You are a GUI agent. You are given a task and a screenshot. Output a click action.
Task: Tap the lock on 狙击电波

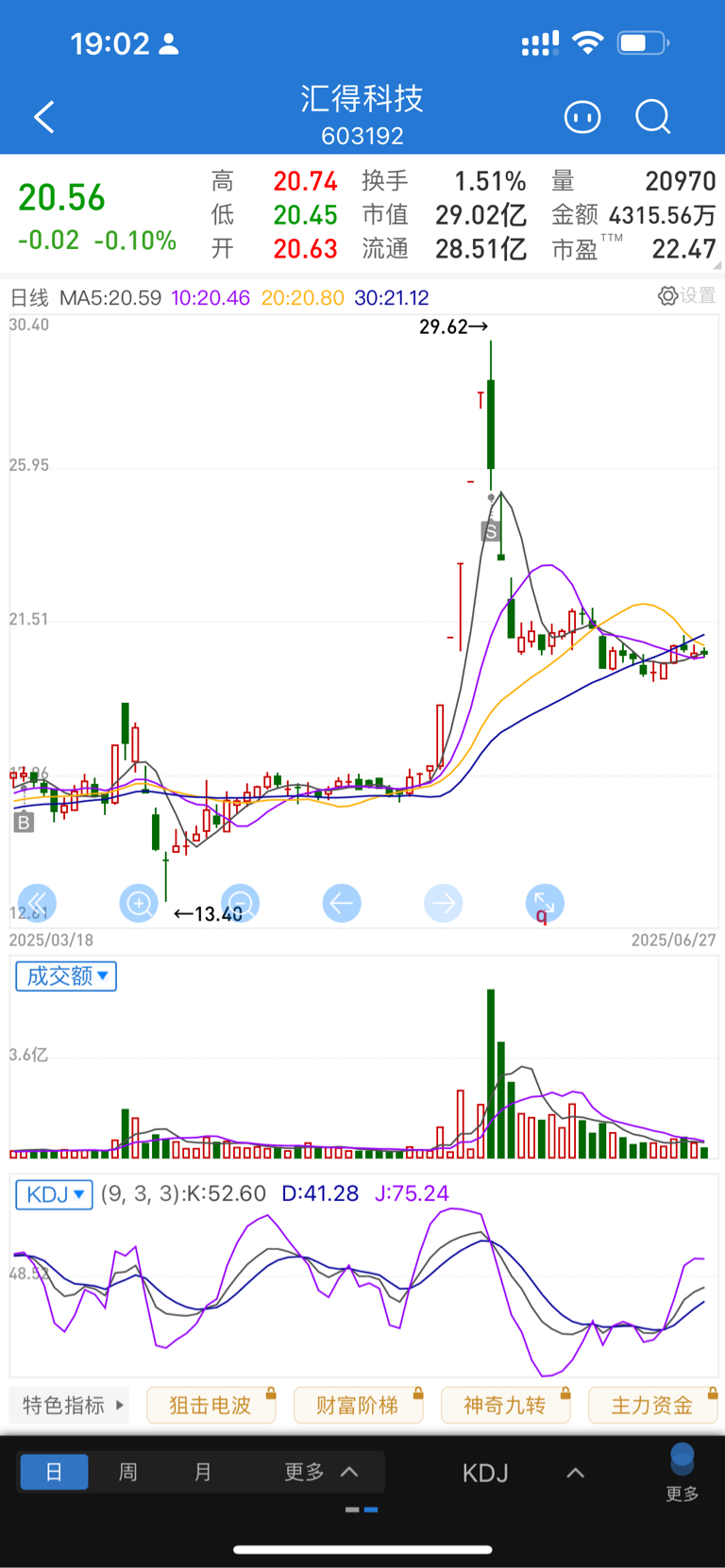click(x=270, y=1393)
